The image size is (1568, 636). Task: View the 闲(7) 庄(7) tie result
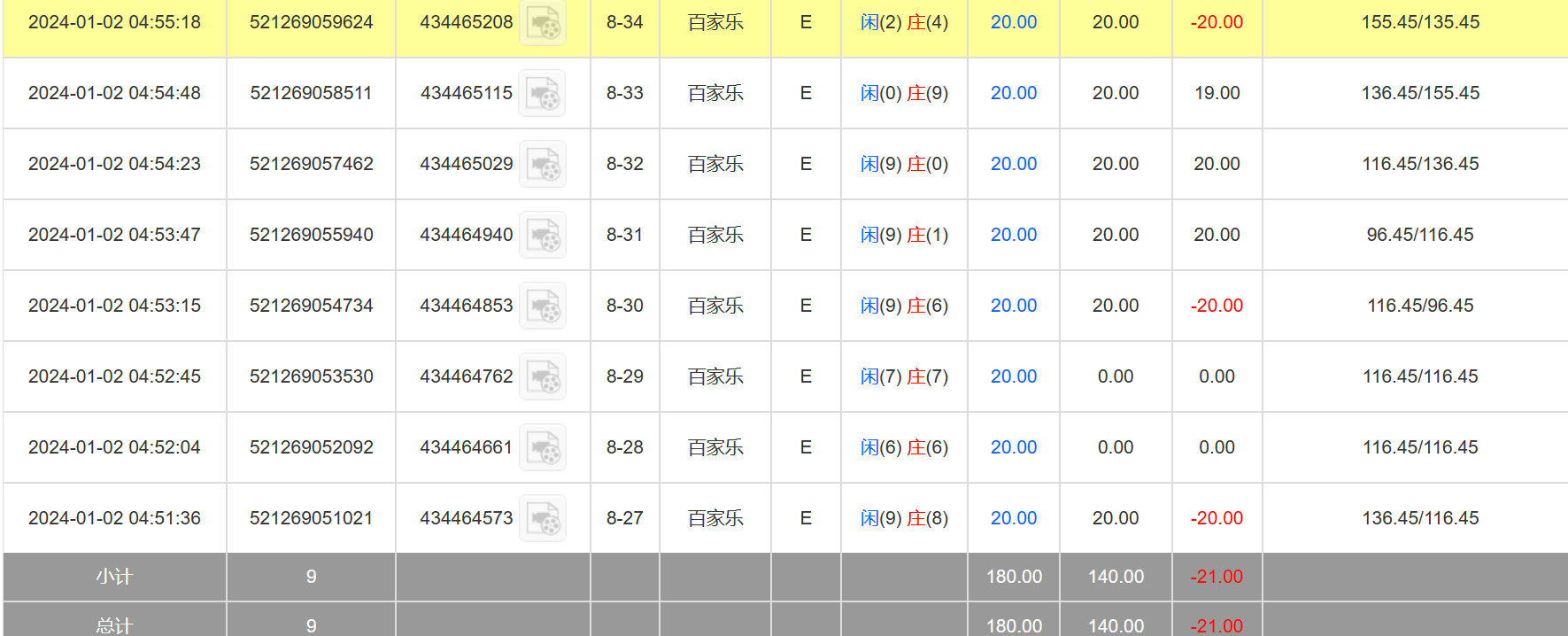click(x=904, y=376)
